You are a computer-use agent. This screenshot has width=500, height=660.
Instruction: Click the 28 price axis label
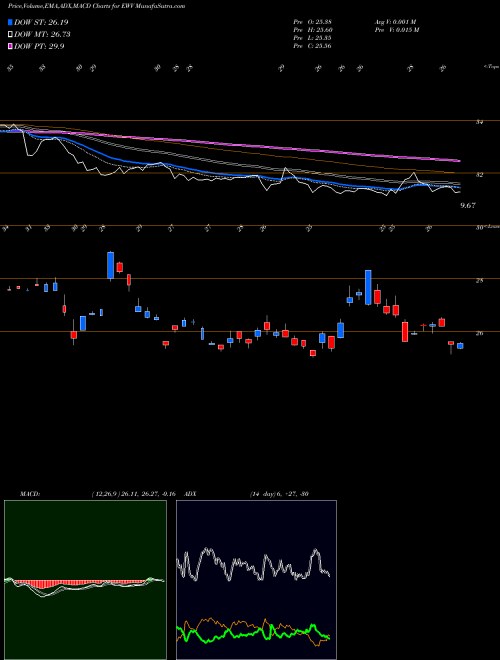(479, 280)
